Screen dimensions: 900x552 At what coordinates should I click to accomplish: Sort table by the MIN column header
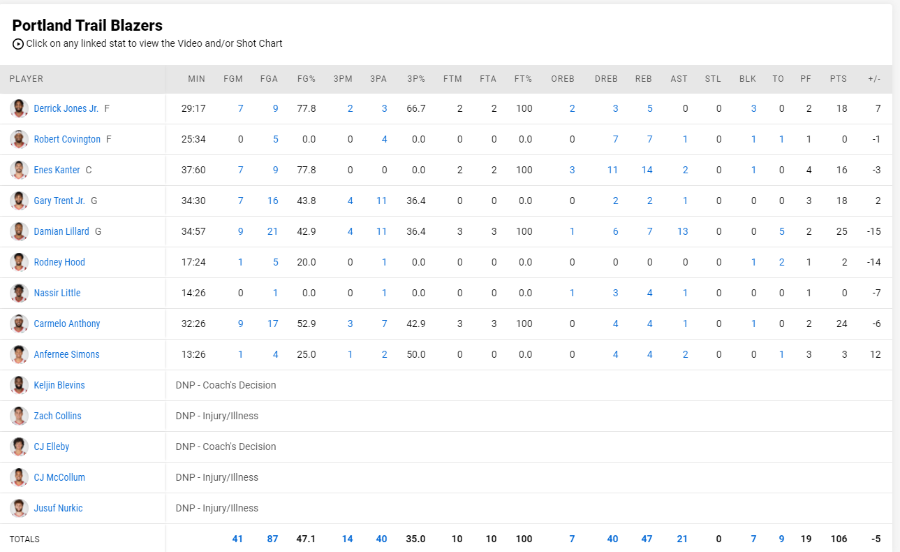(x=196, y=79)
